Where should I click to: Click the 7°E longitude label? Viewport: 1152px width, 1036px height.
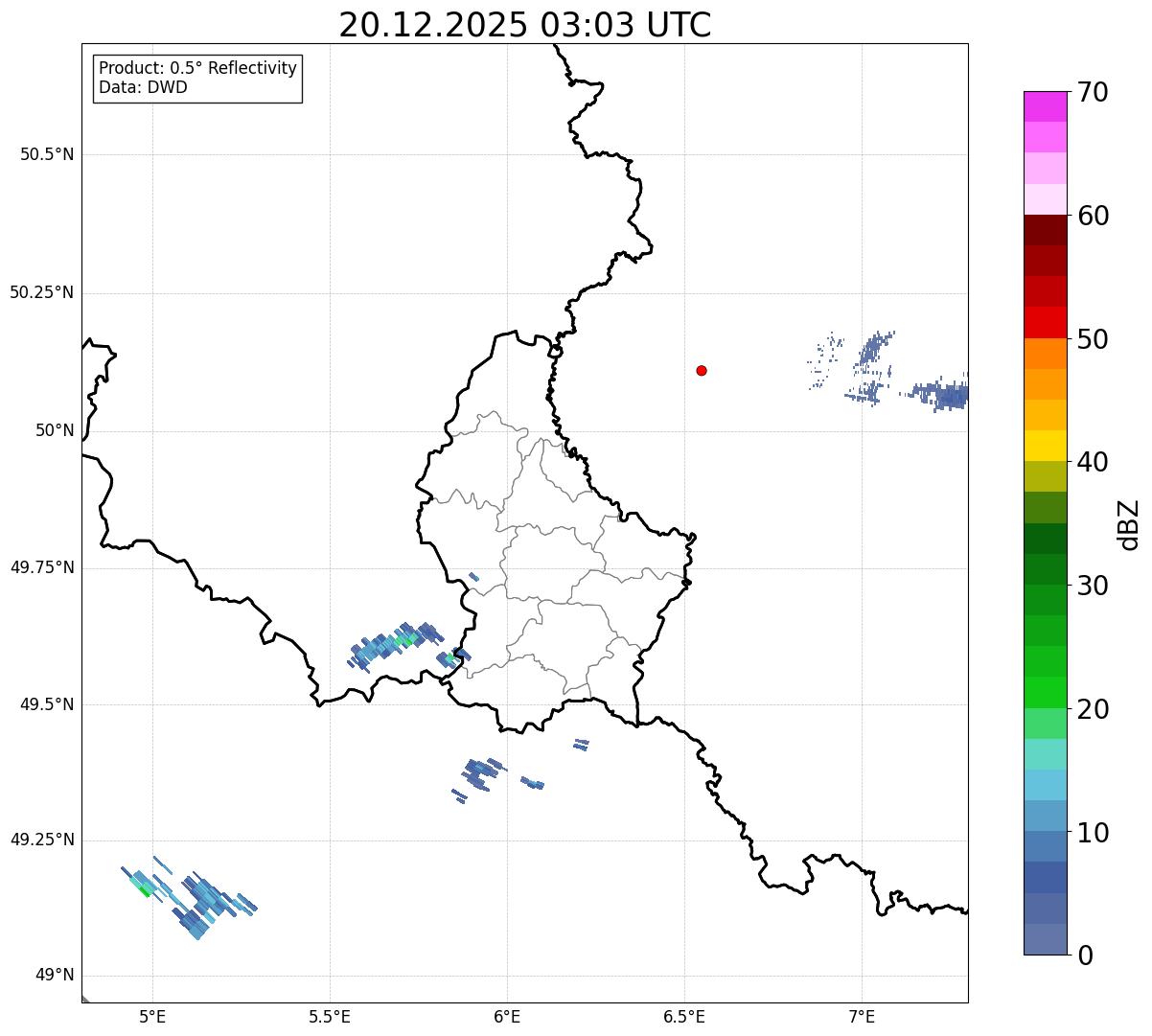pos(862,1016)
